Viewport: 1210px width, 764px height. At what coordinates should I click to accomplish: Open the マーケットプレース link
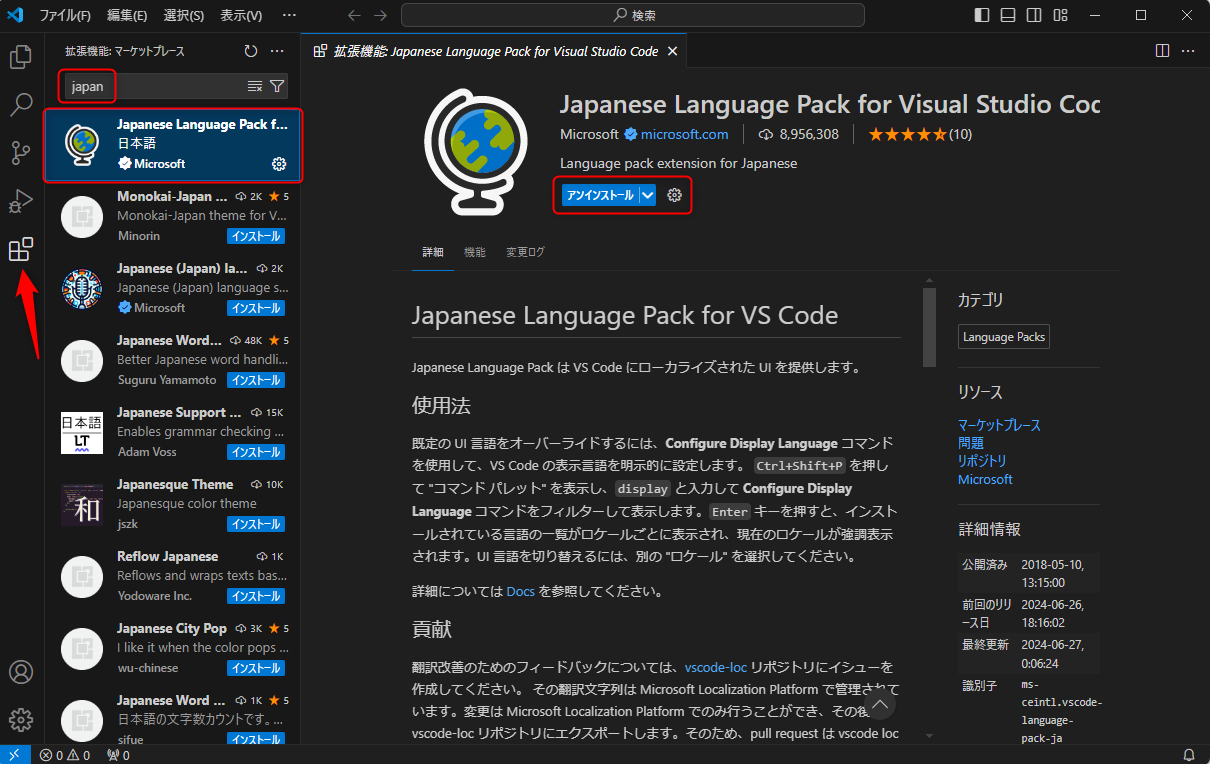(999, 424)
